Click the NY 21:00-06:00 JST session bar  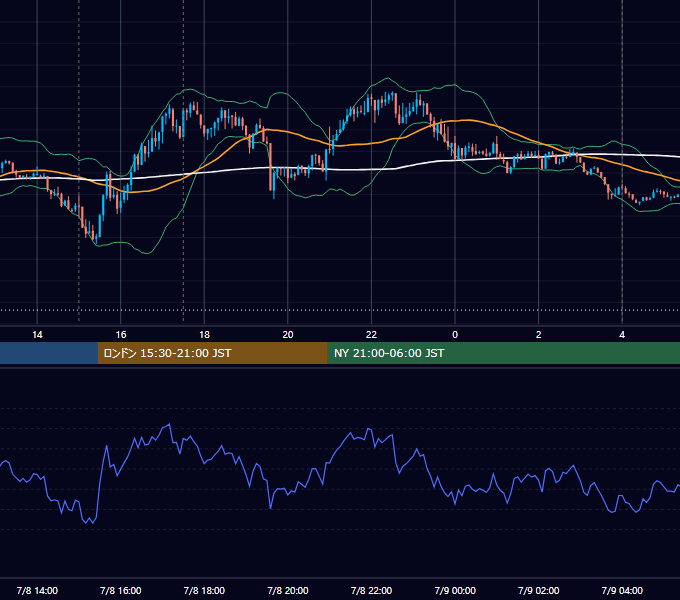[x=503, y=353]
